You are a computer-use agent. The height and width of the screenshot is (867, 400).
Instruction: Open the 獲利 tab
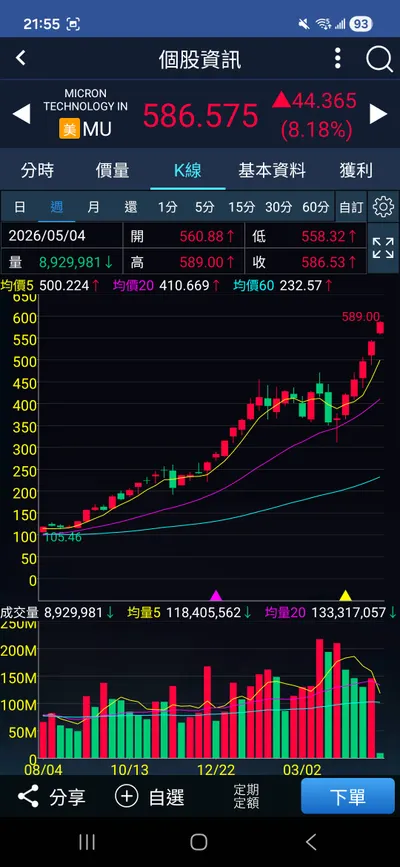coord(356,170)
